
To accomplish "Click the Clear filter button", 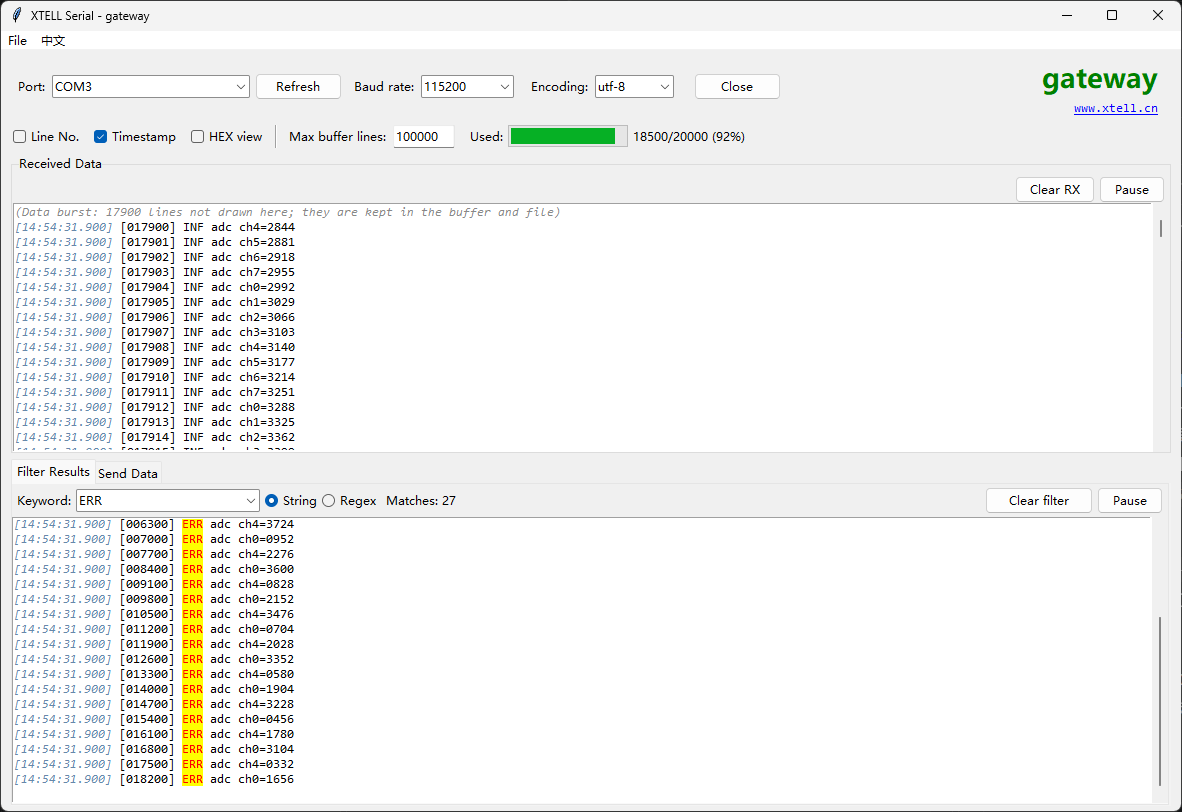I will point(1039,501).
